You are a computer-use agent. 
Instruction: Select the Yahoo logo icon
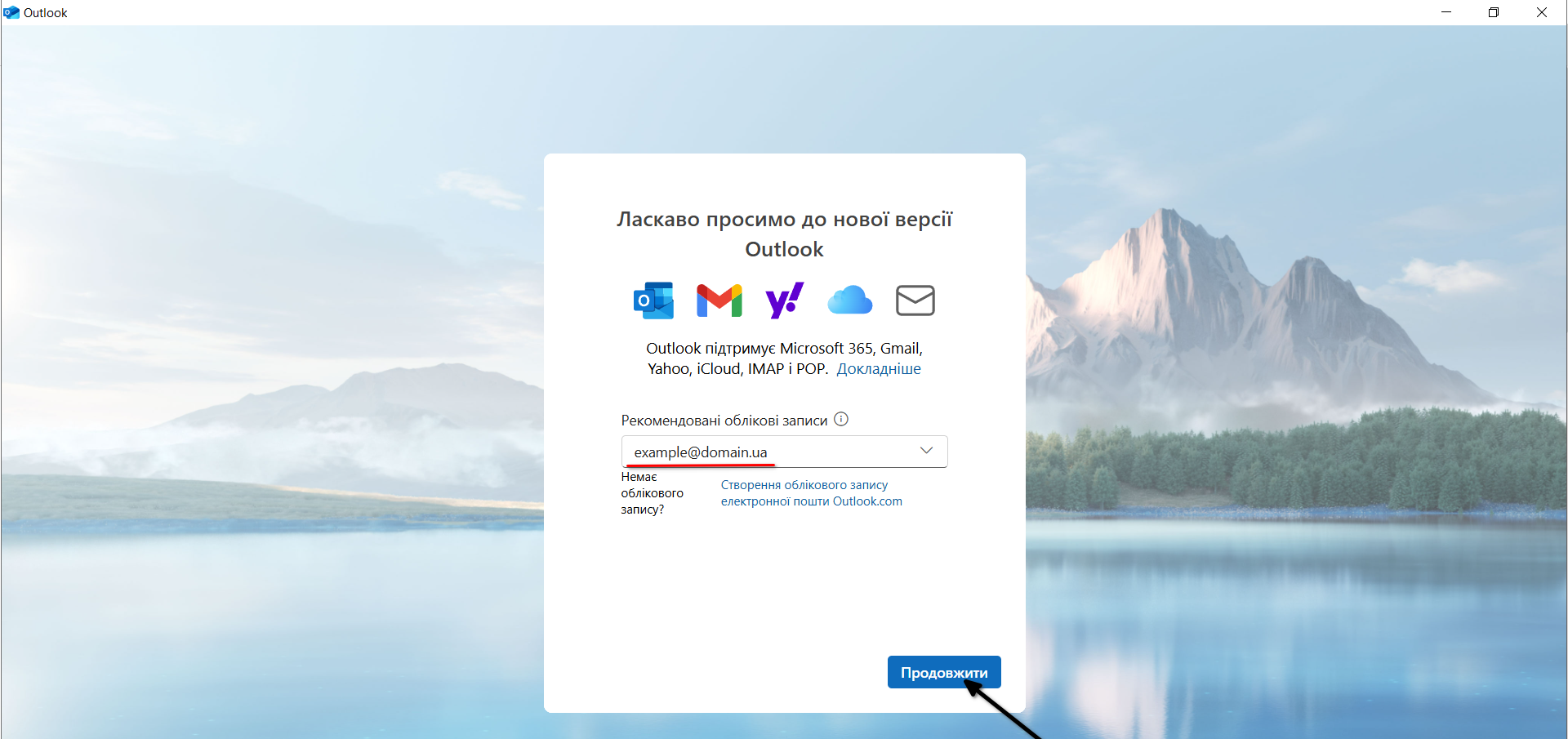coord(784,300)
